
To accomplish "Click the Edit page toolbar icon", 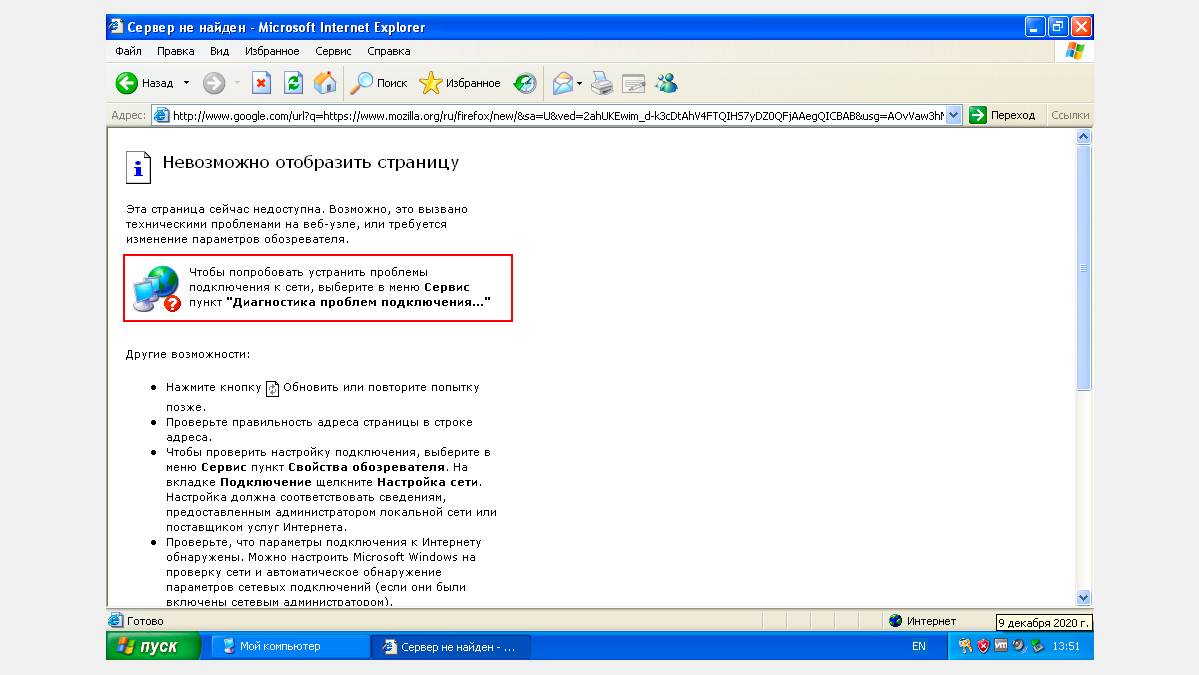I will 634,83.
